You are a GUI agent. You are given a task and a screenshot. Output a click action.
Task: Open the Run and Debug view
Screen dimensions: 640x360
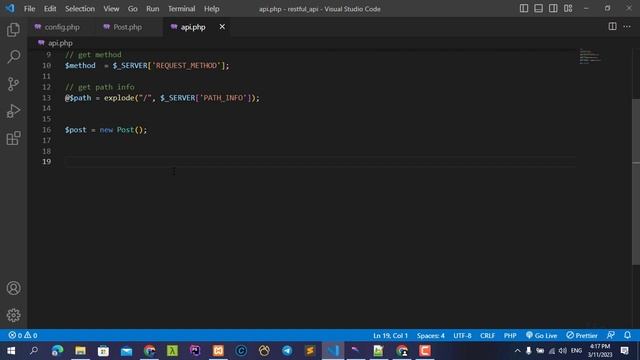(x=13, y=111)
